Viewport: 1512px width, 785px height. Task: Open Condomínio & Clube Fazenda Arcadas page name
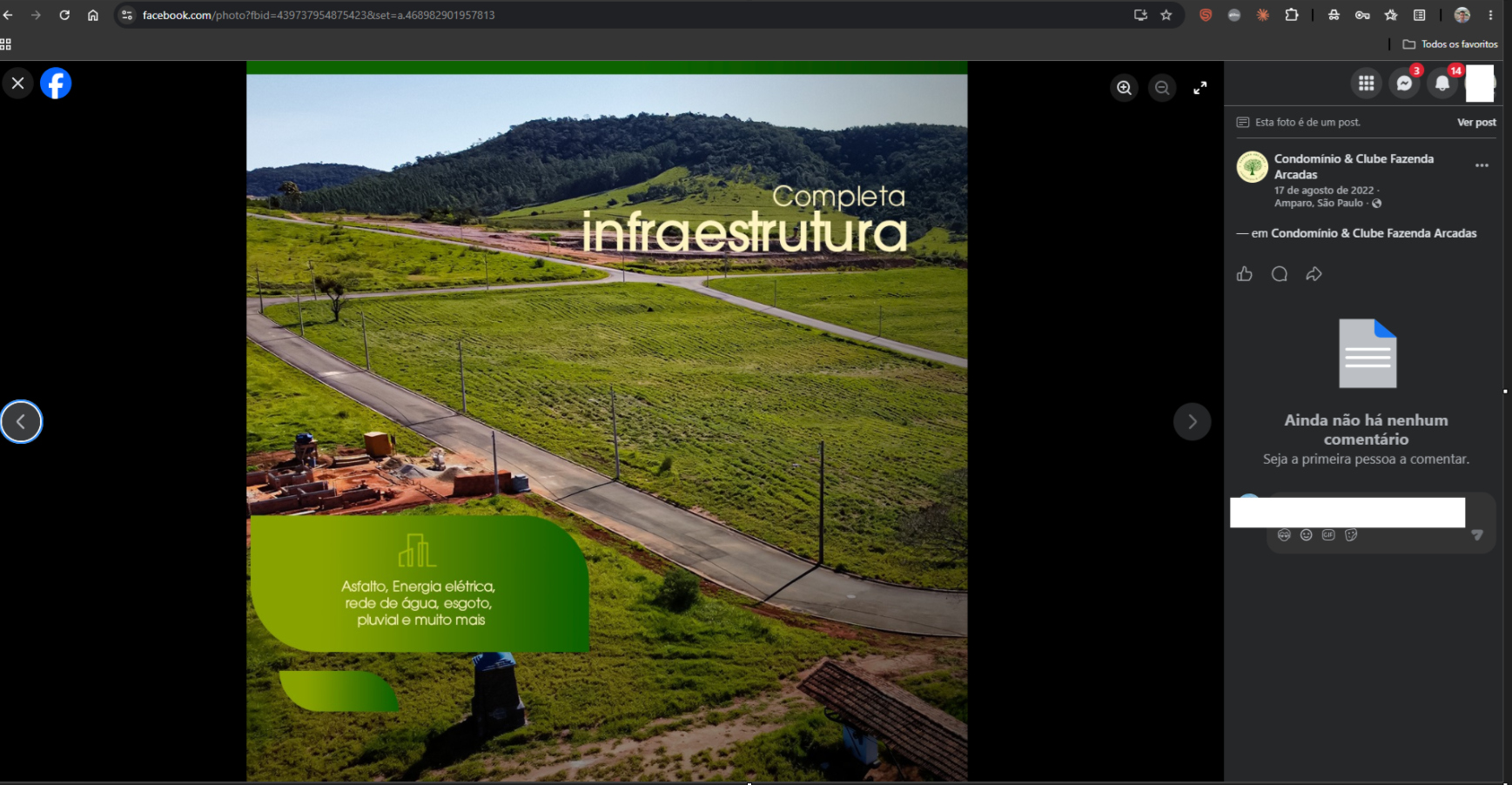1354,166
